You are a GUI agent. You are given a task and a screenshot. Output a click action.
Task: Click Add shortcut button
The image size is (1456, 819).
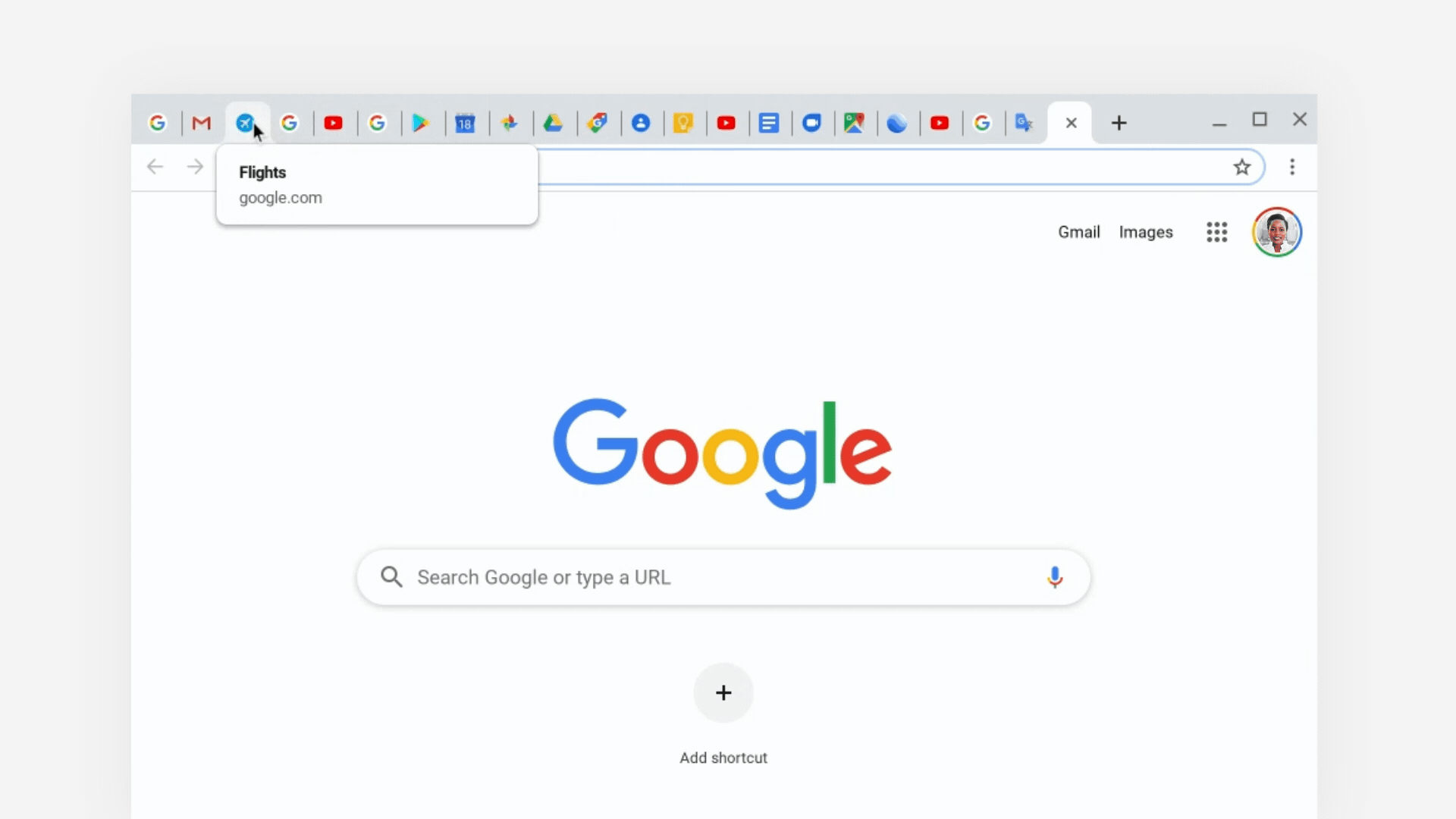tap(723, 692)
